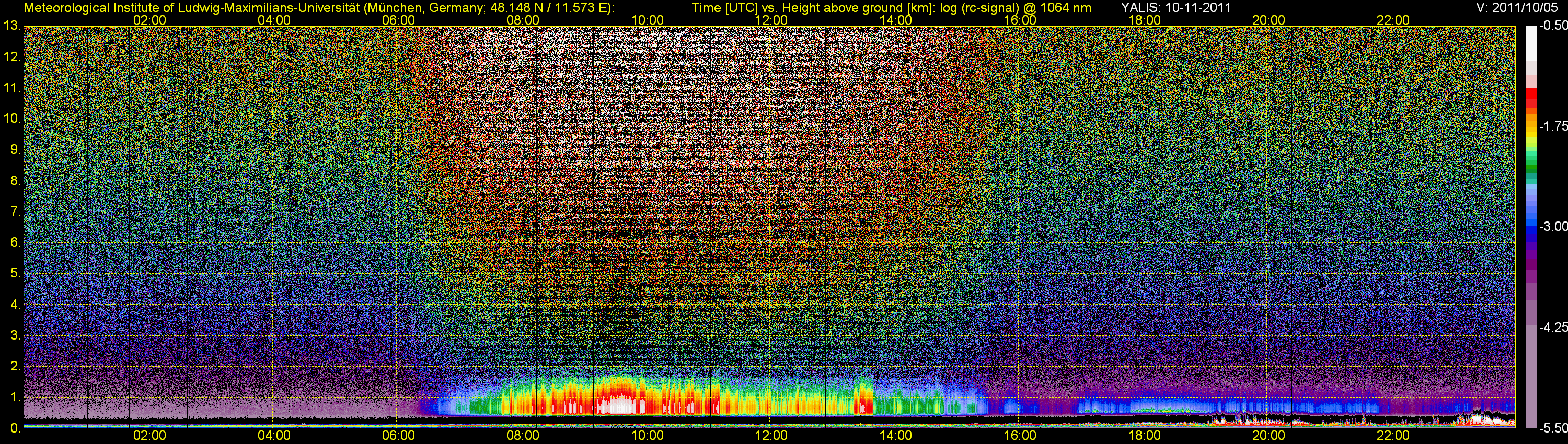1568x444 pixels.
Task: Click the 'Time [UTC] vs. Height above ground [km]' label
Action: [813, 8]
